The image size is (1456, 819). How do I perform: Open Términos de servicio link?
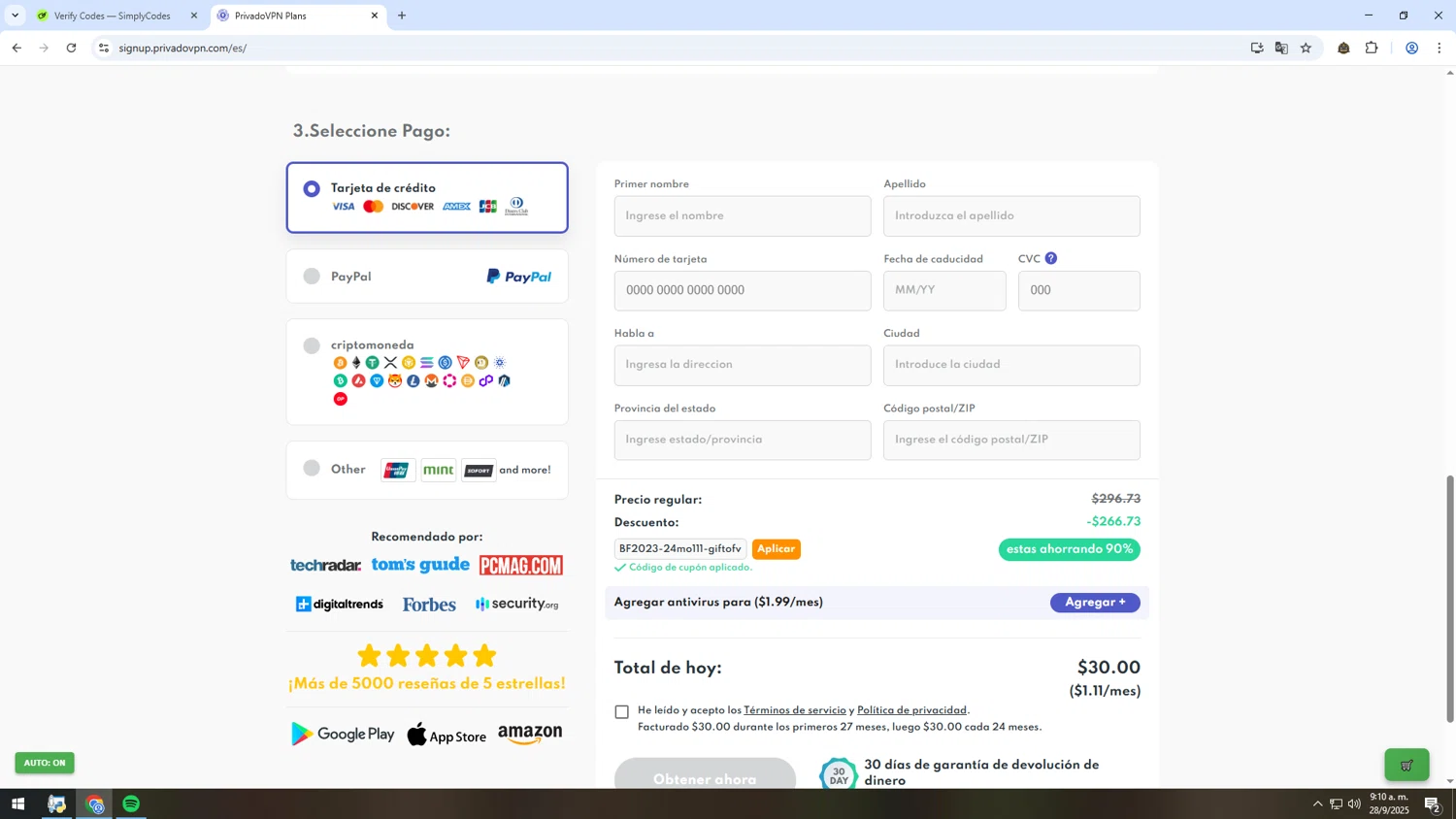tap(795, 710)
